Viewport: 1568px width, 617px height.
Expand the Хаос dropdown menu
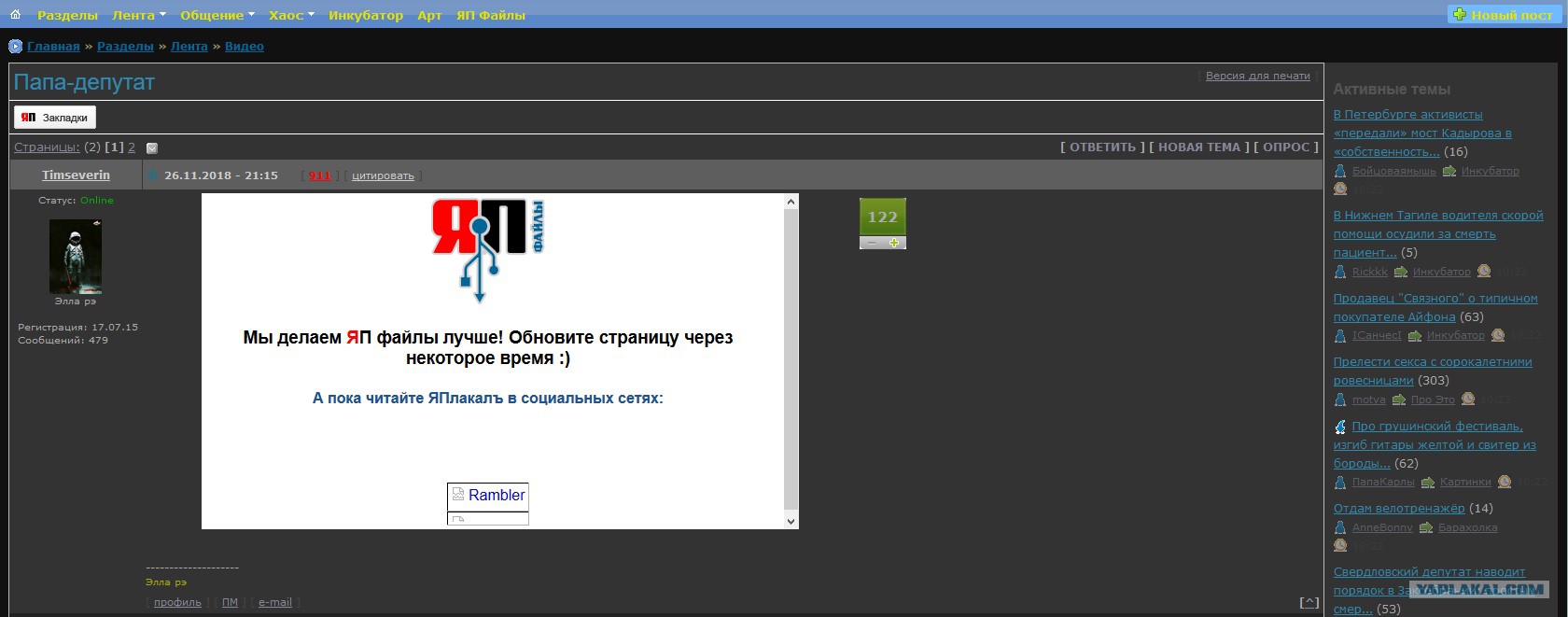click(291, 15)
